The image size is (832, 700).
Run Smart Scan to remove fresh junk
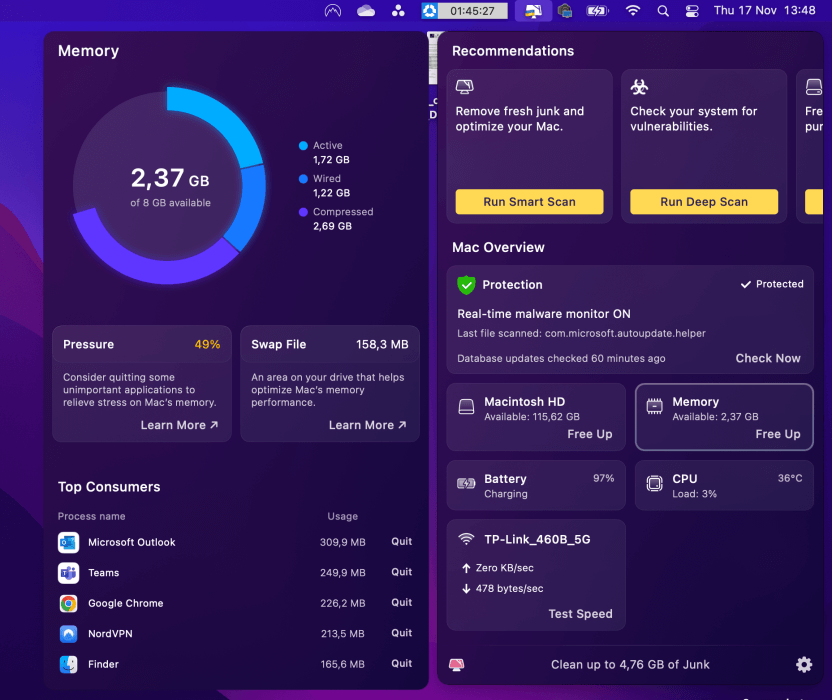(529, 201)
